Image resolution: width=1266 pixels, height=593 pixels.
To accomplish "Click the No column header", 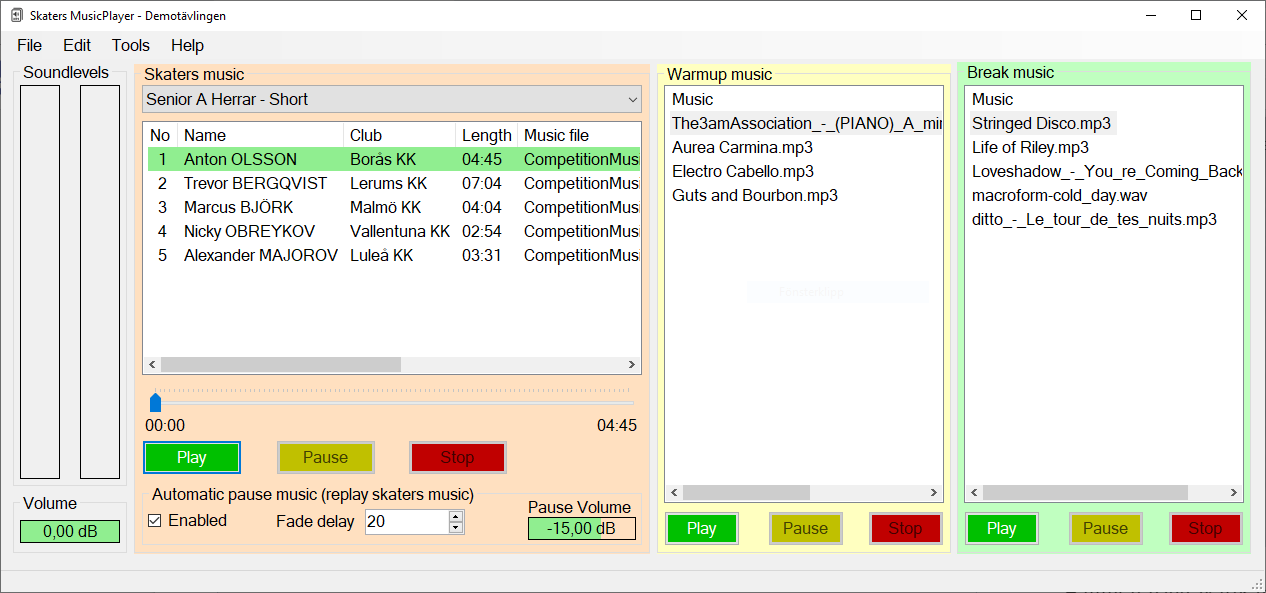I will coord(161,135).
